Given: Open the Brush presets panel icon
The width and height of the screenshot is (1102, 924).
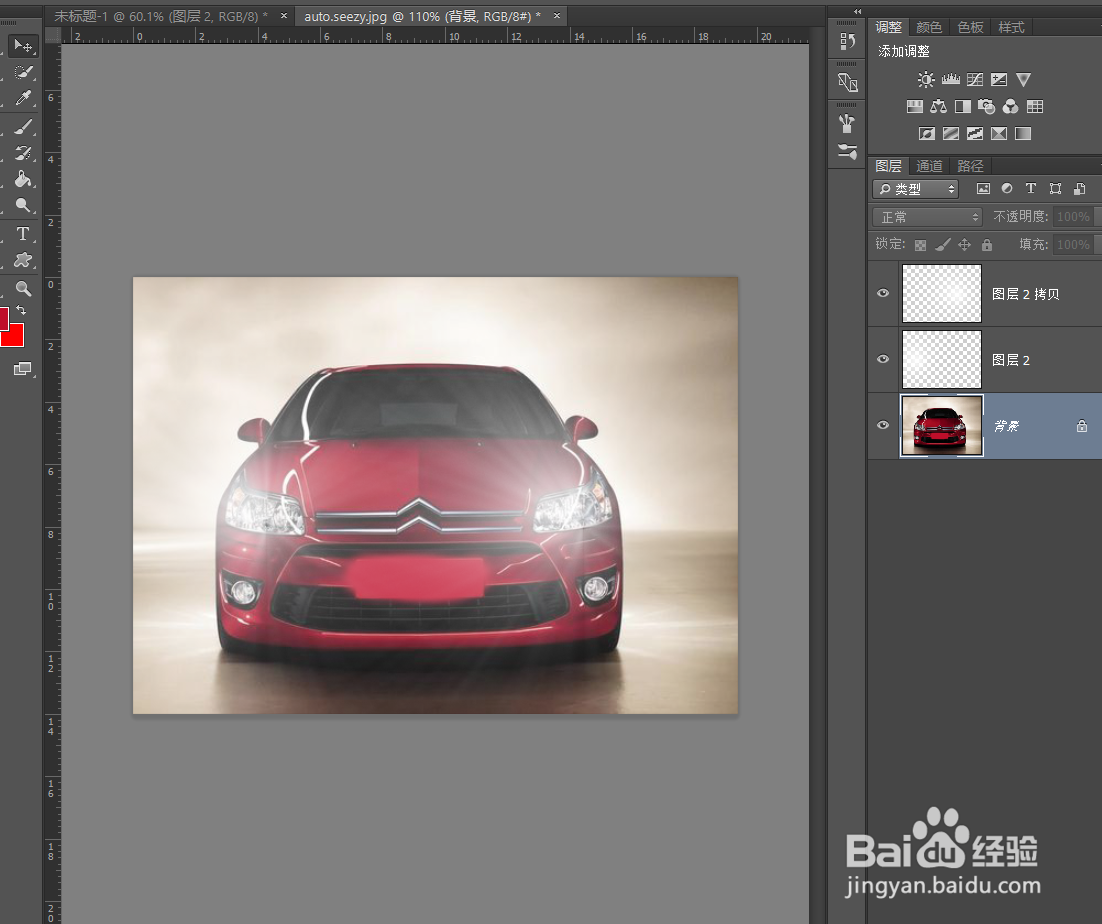Looking at the screenshot, I should (848, 124).
